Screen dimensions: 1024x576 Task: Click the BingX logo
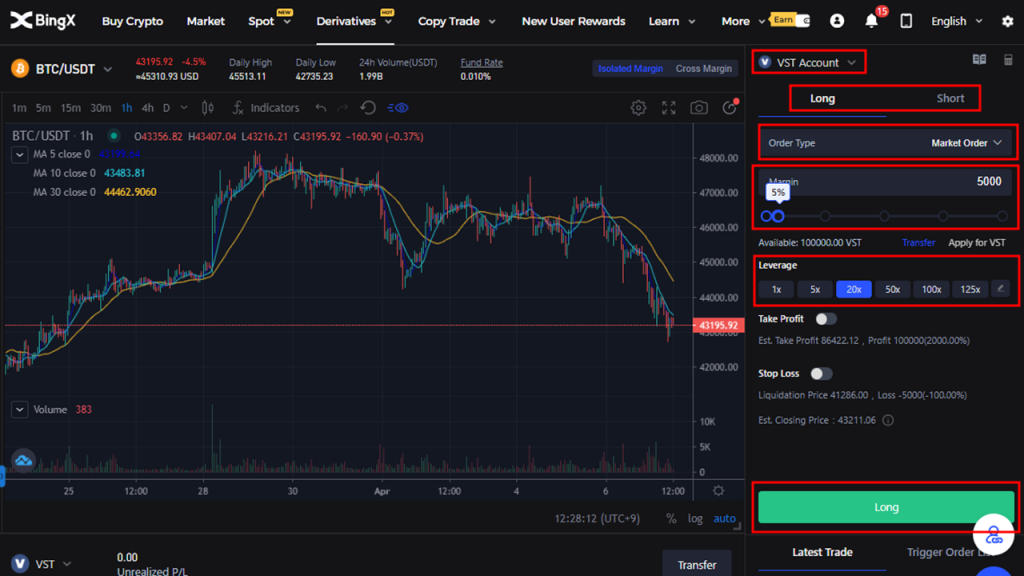43,21
